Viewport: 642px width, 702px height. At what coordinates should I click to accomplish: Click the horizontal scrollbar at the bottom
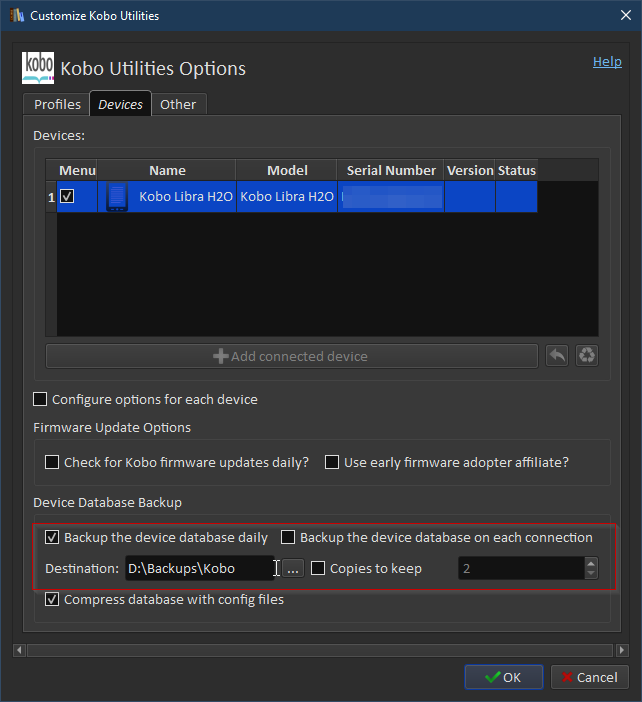point(320,650)
